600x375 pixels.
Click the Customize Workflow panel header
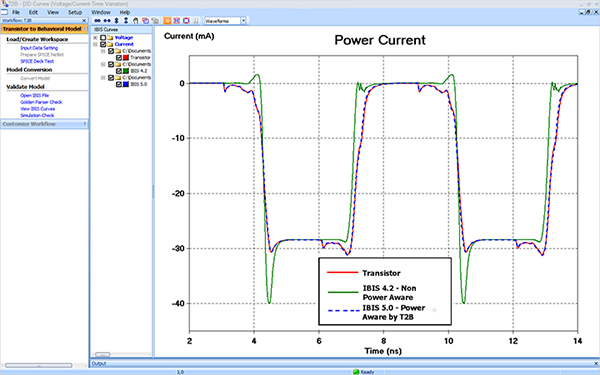44,124
